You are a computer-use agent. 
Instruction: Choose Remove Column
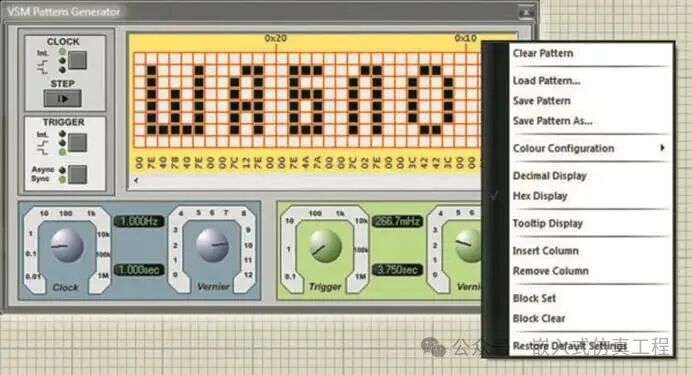(x=550, y=271)
